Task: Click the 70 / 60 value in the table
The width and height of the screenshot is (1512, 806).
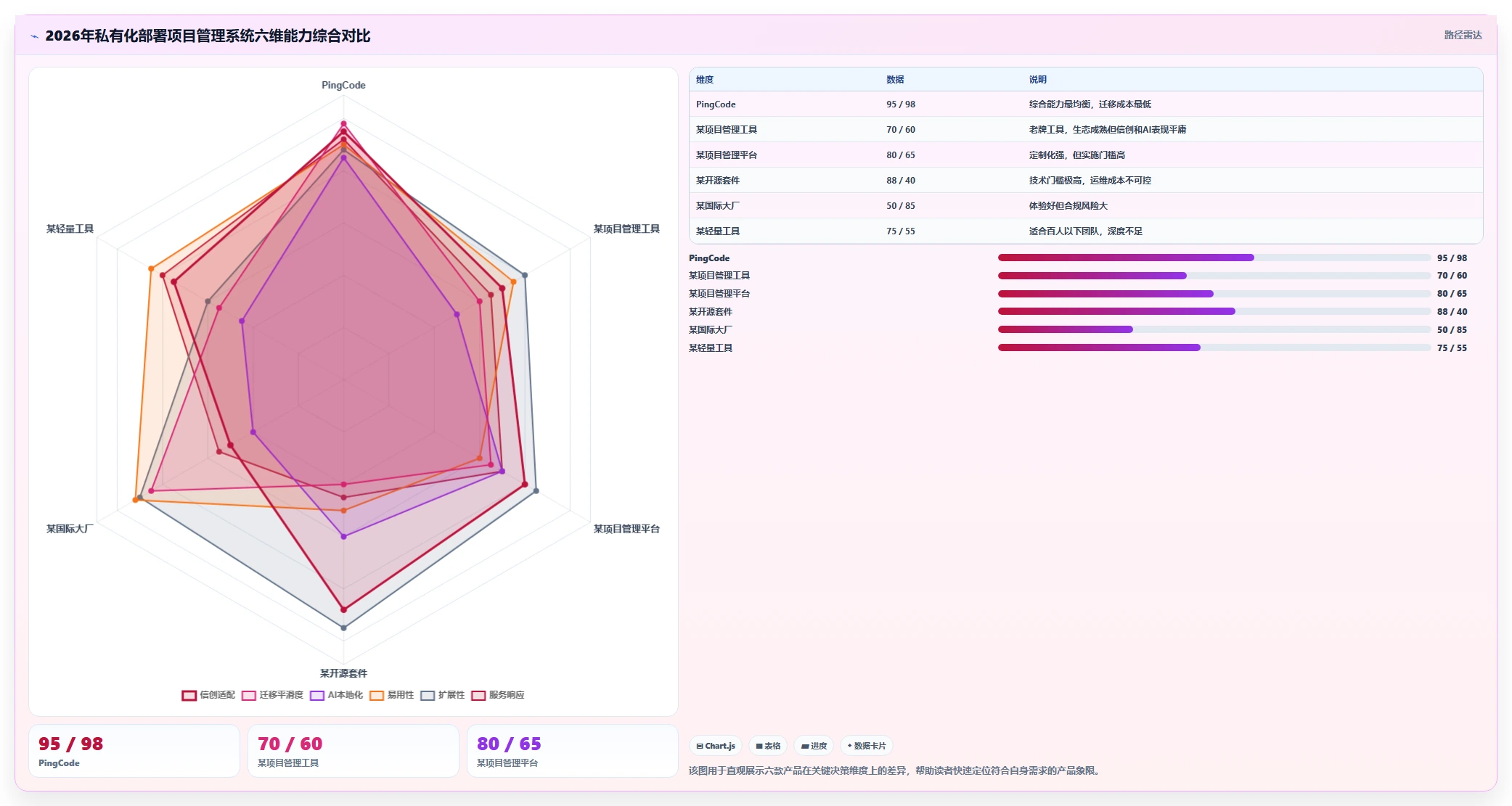Action: tap(901, 130)
